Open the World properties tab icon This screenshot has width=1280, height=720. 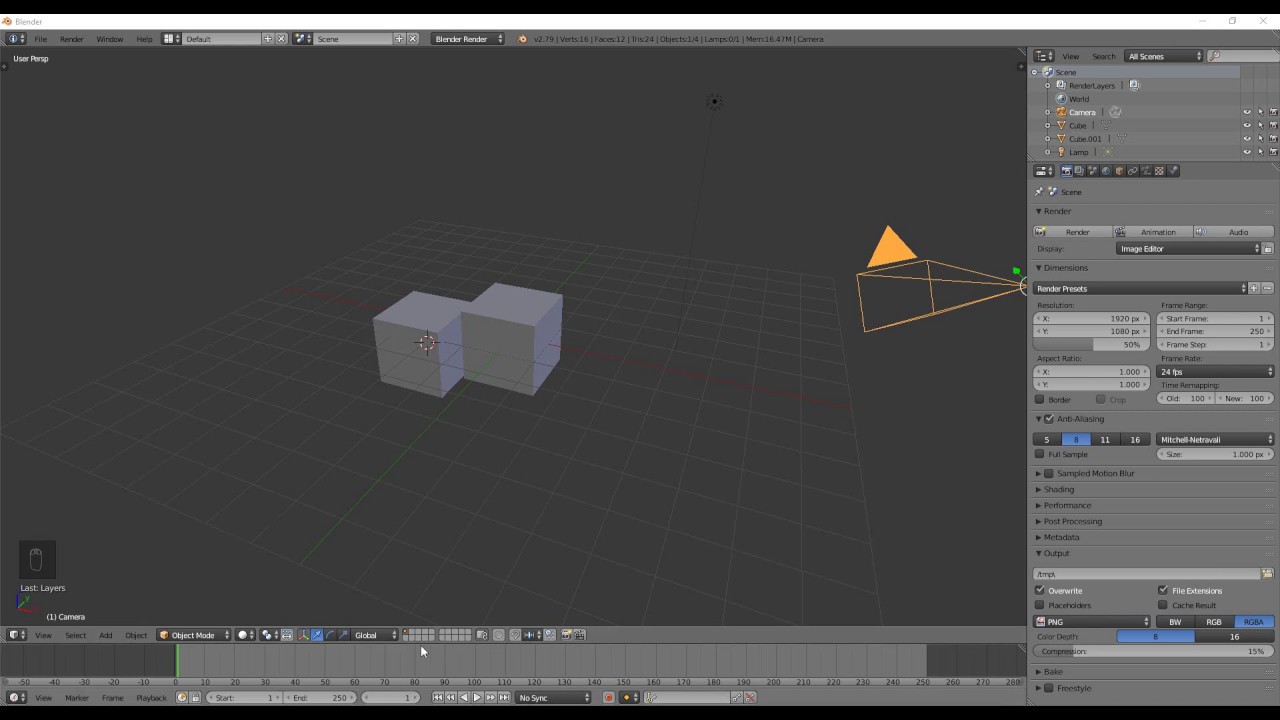(x=1106, y=171)
